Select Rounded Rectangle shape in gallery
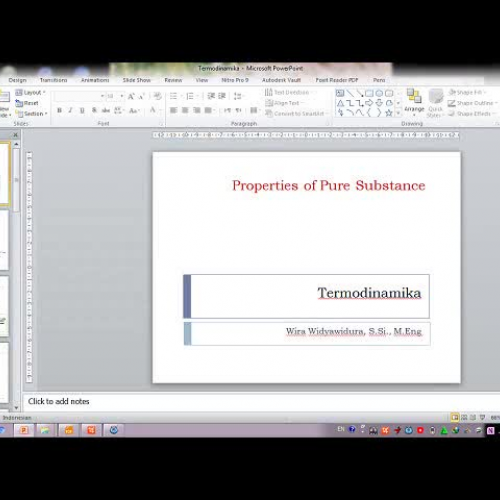The image size is (500, 500). click(389, 93)
